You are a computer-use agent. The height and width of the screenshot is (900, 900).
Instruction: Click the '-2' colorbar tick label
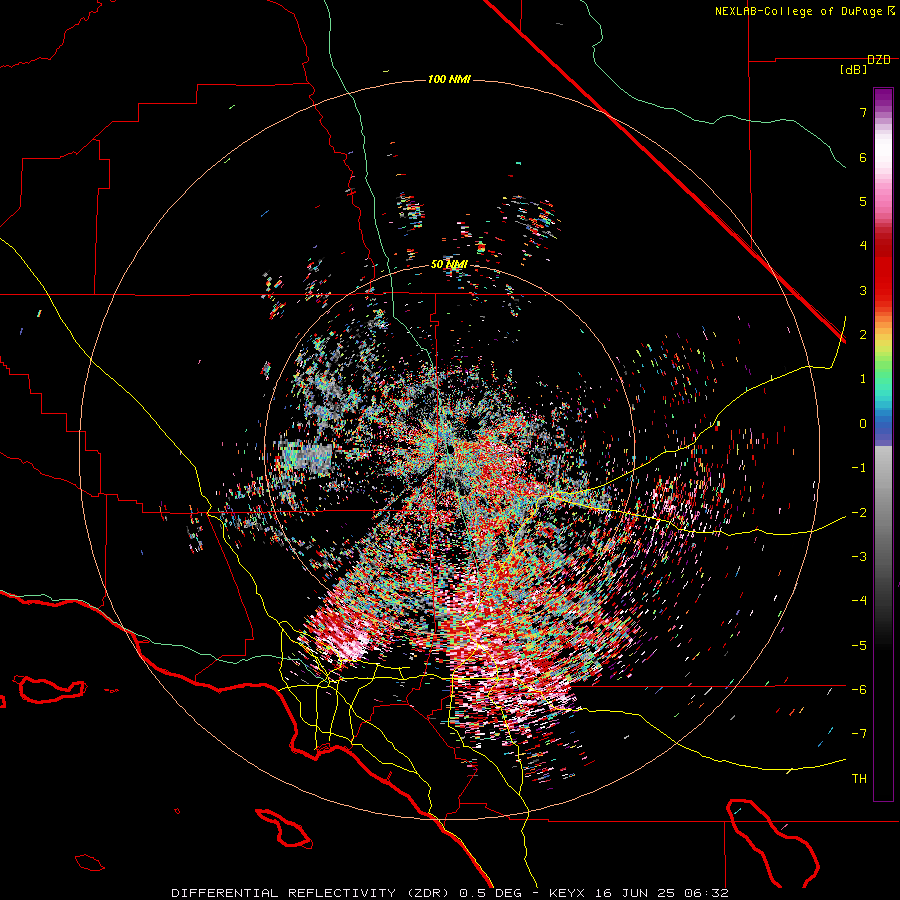(x=859, y=512)
